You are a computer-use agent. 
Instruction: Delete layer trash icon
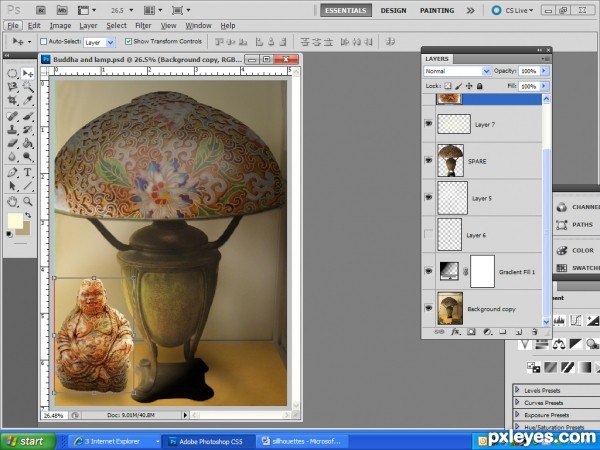pyautogui.click(x=535, y=332)
